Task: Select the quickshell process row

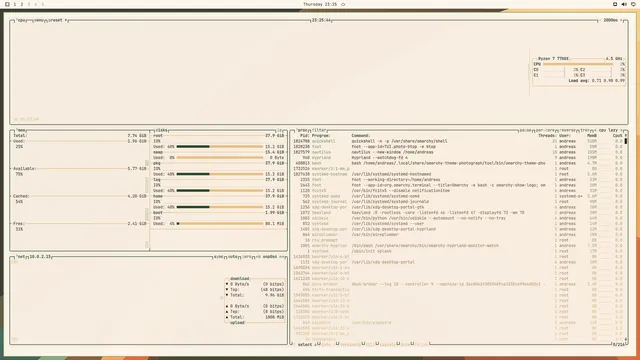Action: coord(458,141)
